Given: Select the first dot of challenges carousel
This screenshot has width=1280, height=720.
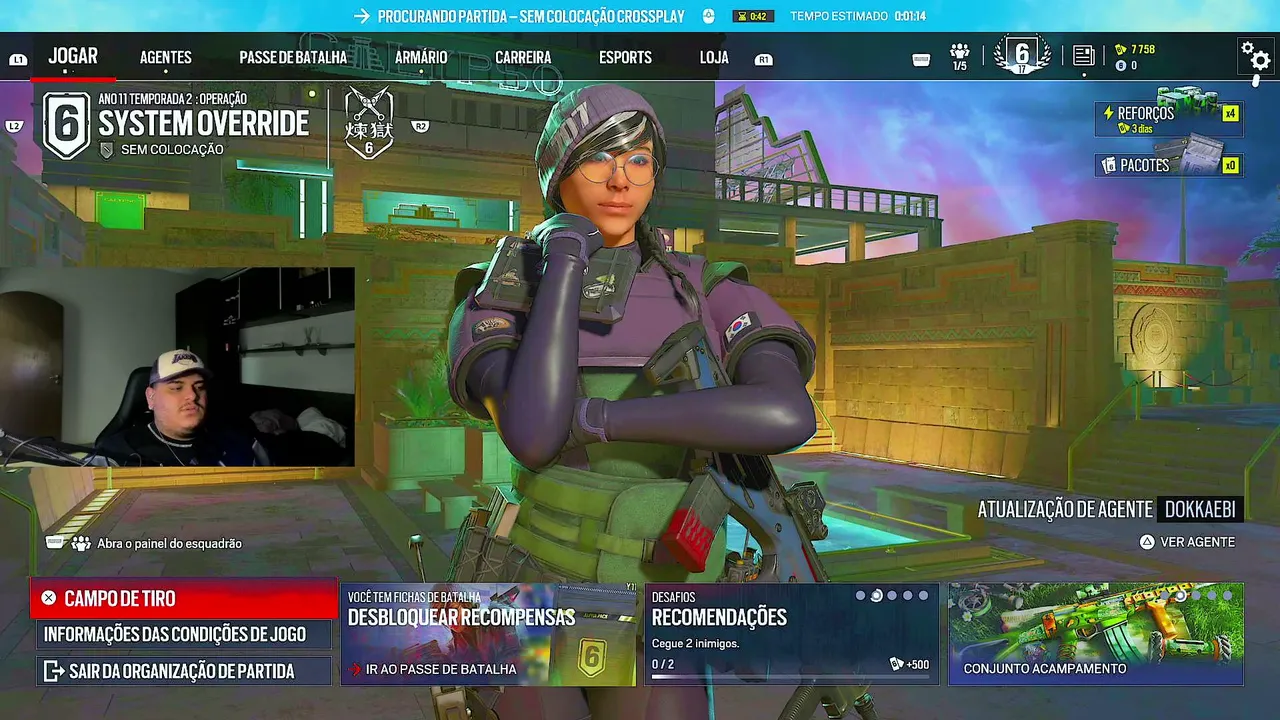Looking at the screenshot, I should pos(860,596).
